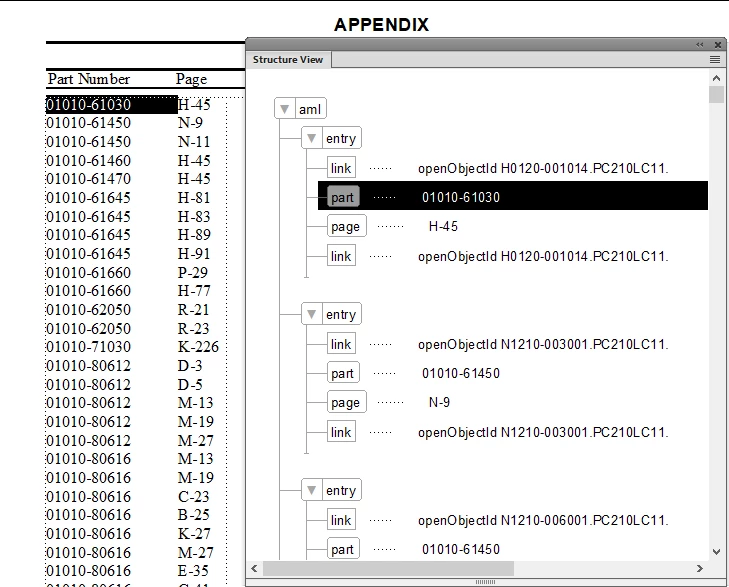Click the scroll down arrow in Structure View
Image resolution: width=729 pixels, height=587 pixels.
pyautogui.click(x=716, y=552)
